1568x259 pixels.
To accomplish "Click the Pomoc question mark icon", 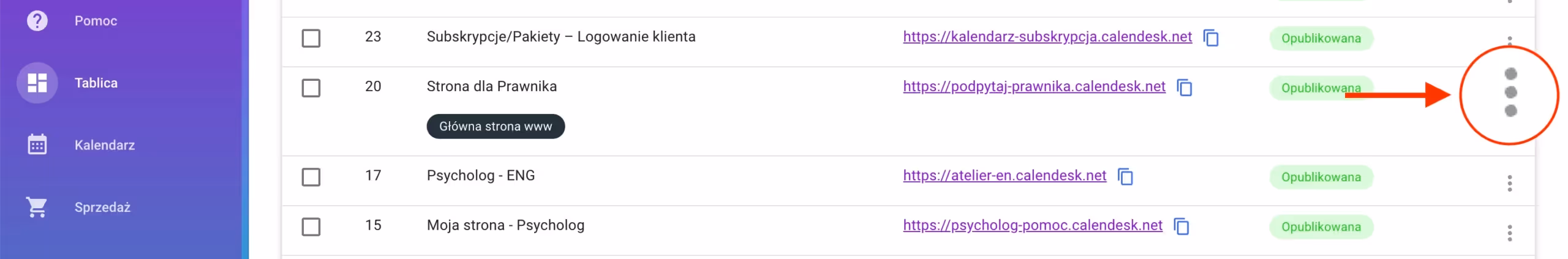I will [37, 21].
